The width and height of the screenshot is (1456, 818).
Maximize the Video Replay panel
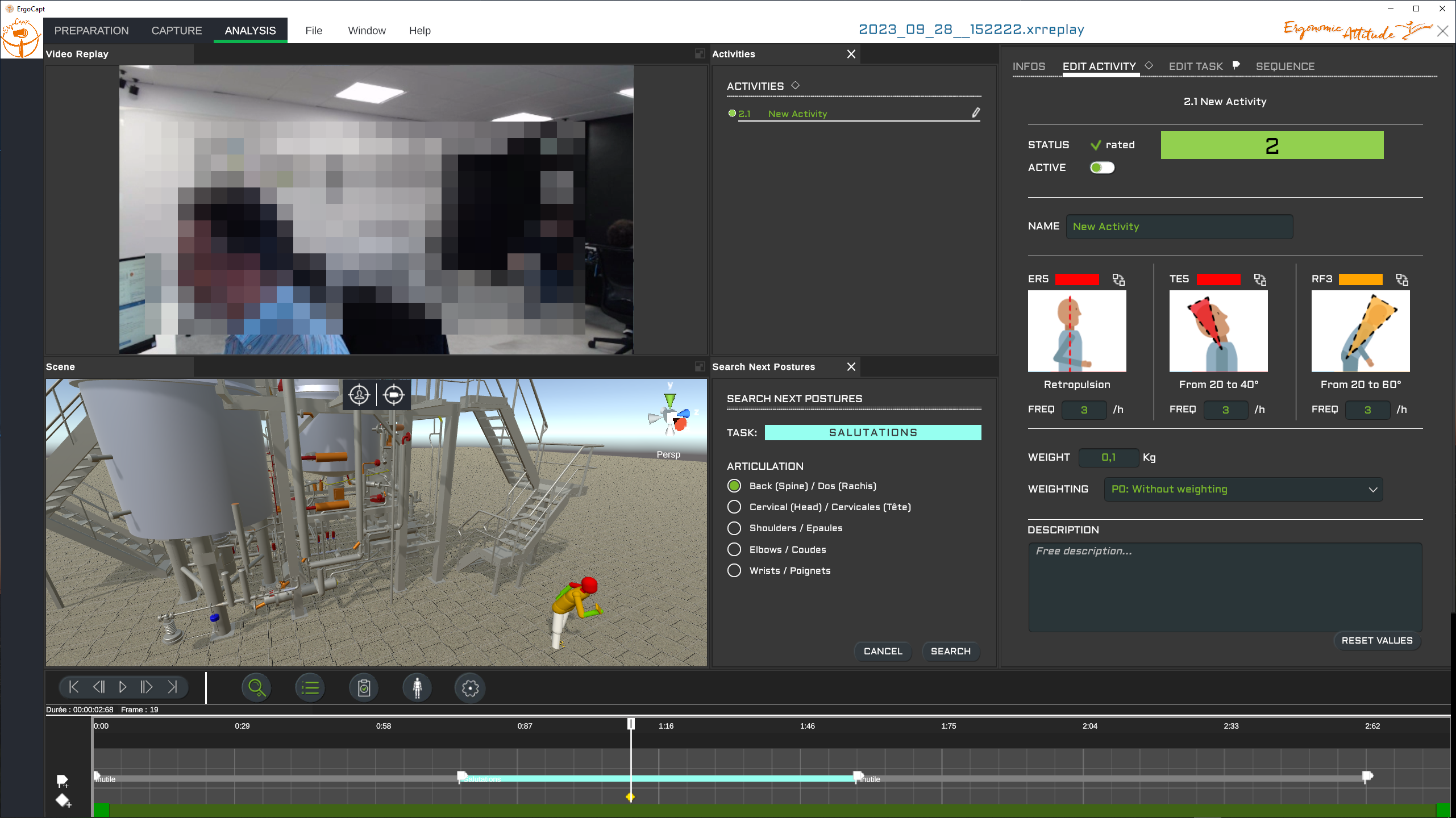700,54
